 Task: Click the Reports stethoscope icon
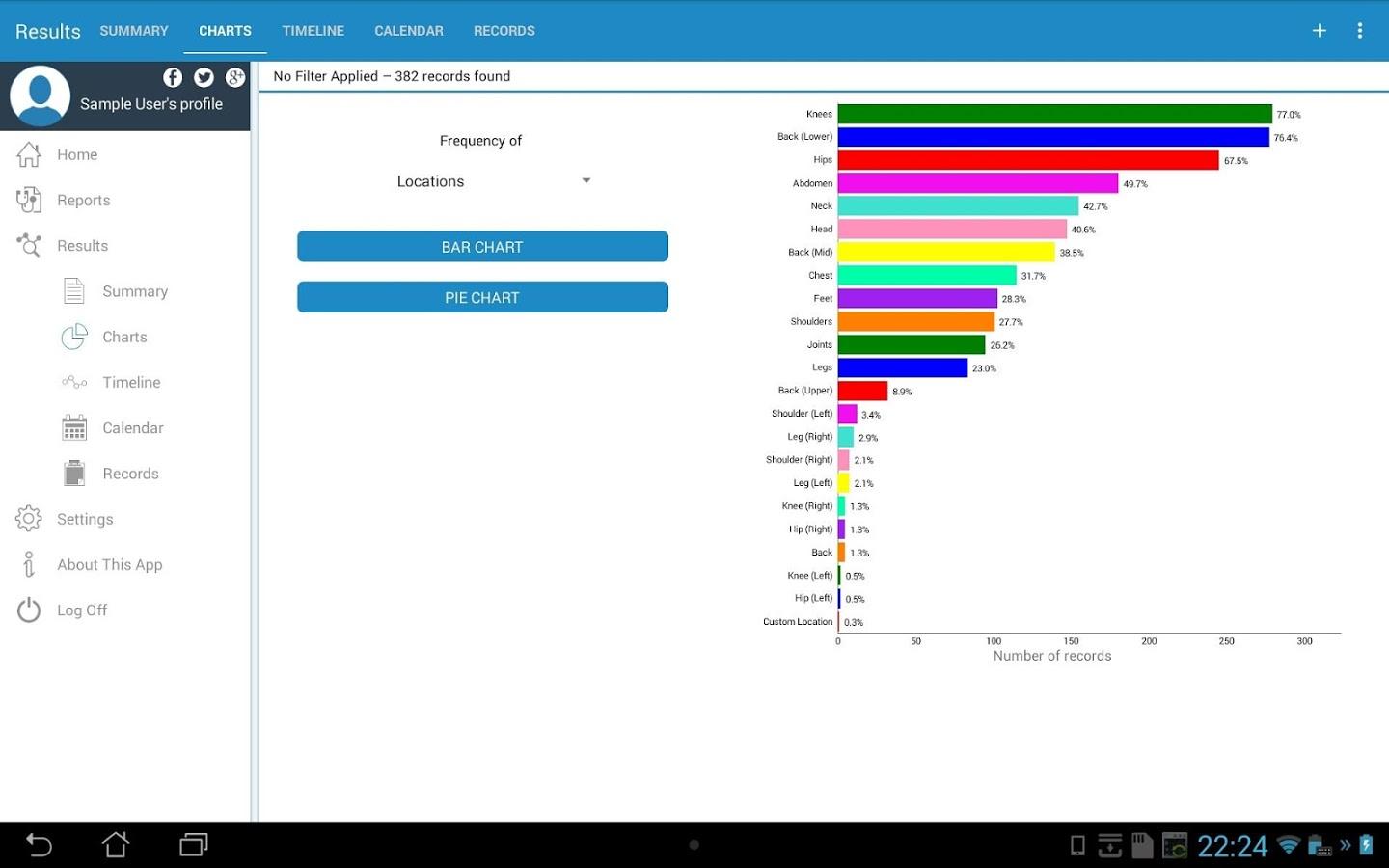(29, 200)
